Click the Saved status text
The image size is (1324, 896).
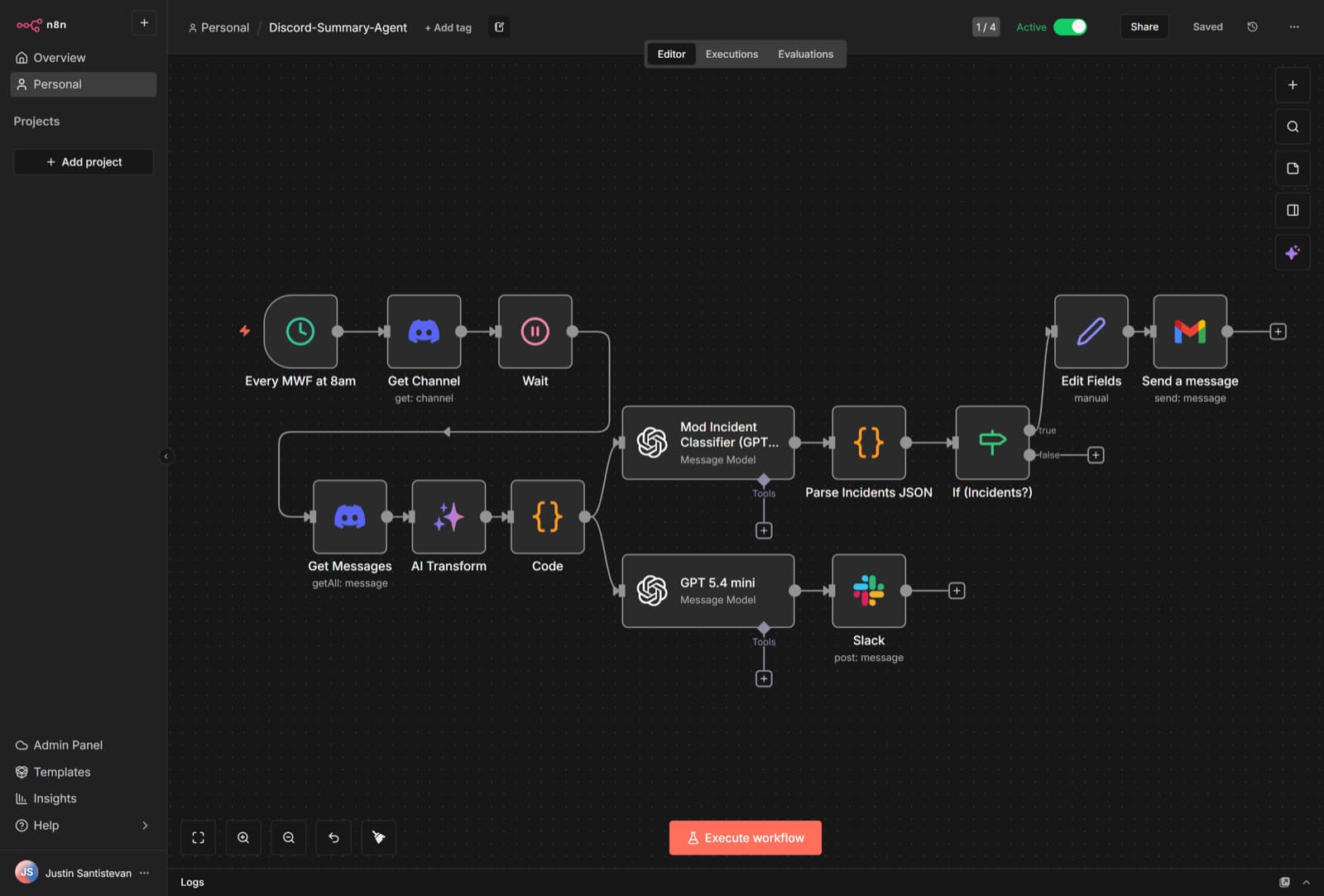click(1207, 26)
